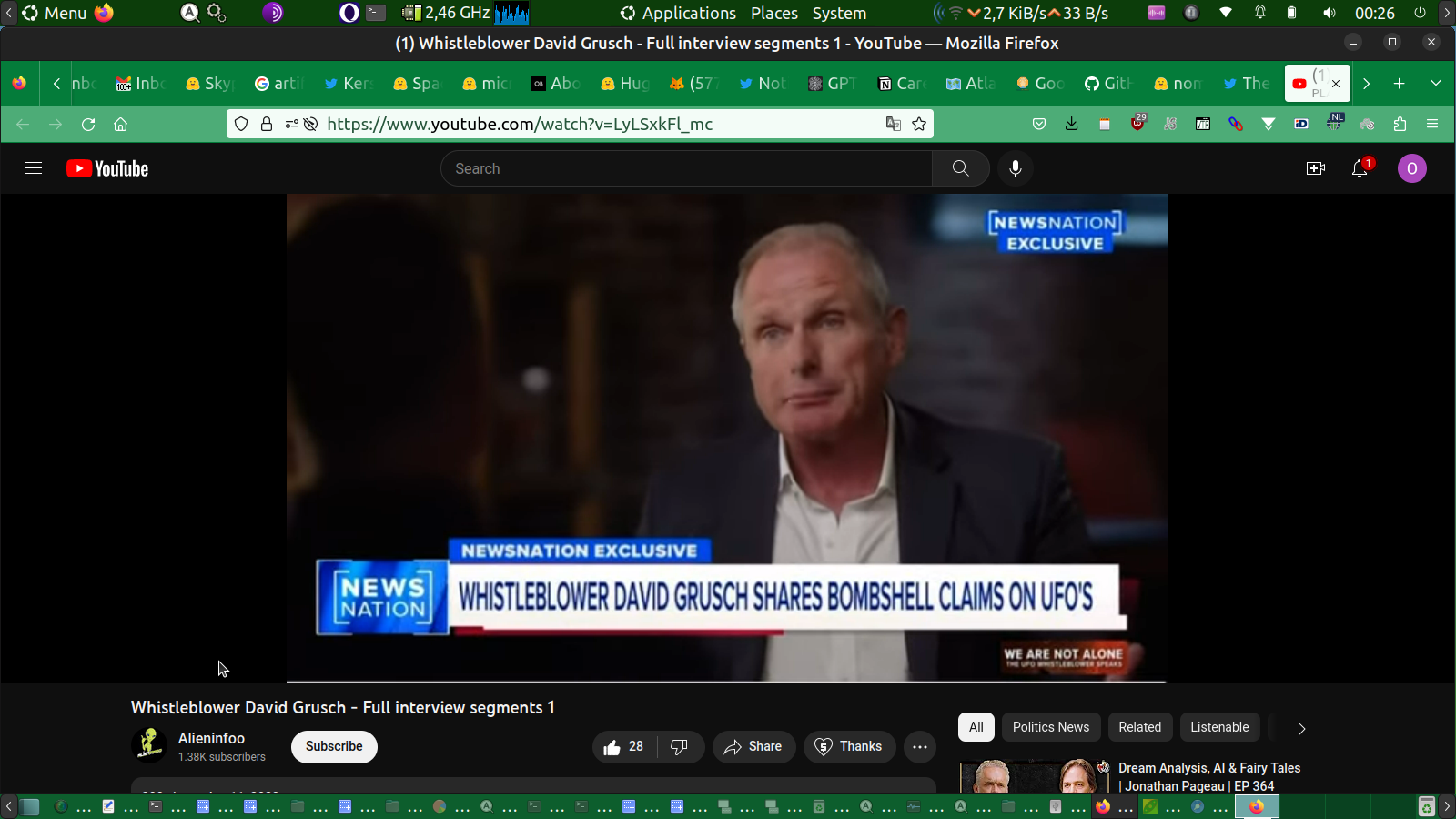The width and height of the screenshot is (1456, 819).
Task: Switch to the GPT tab
Action: 832,84
